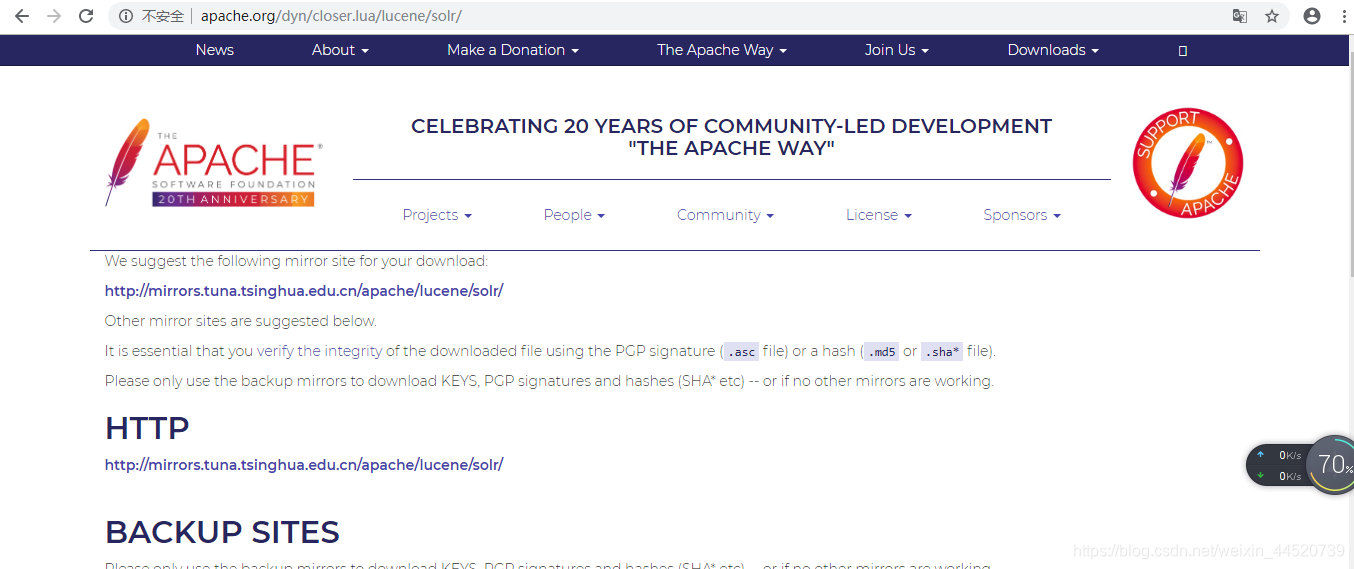Viewport: 1354px width, 569px height.
Task: Open the suggested tsinghua mirror link
Action: (x=304, y=291)
